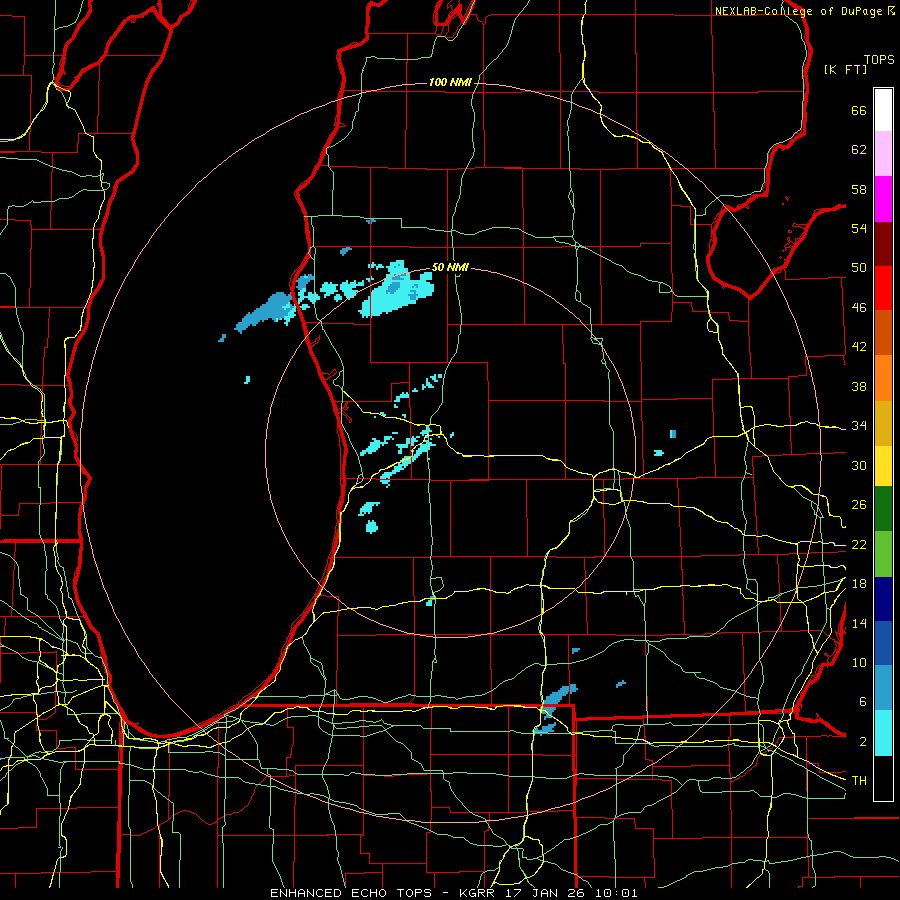Click the "54" value on the scale
Image resolution: width=900 pixels, height=900 pixels.
click(859, 228)
